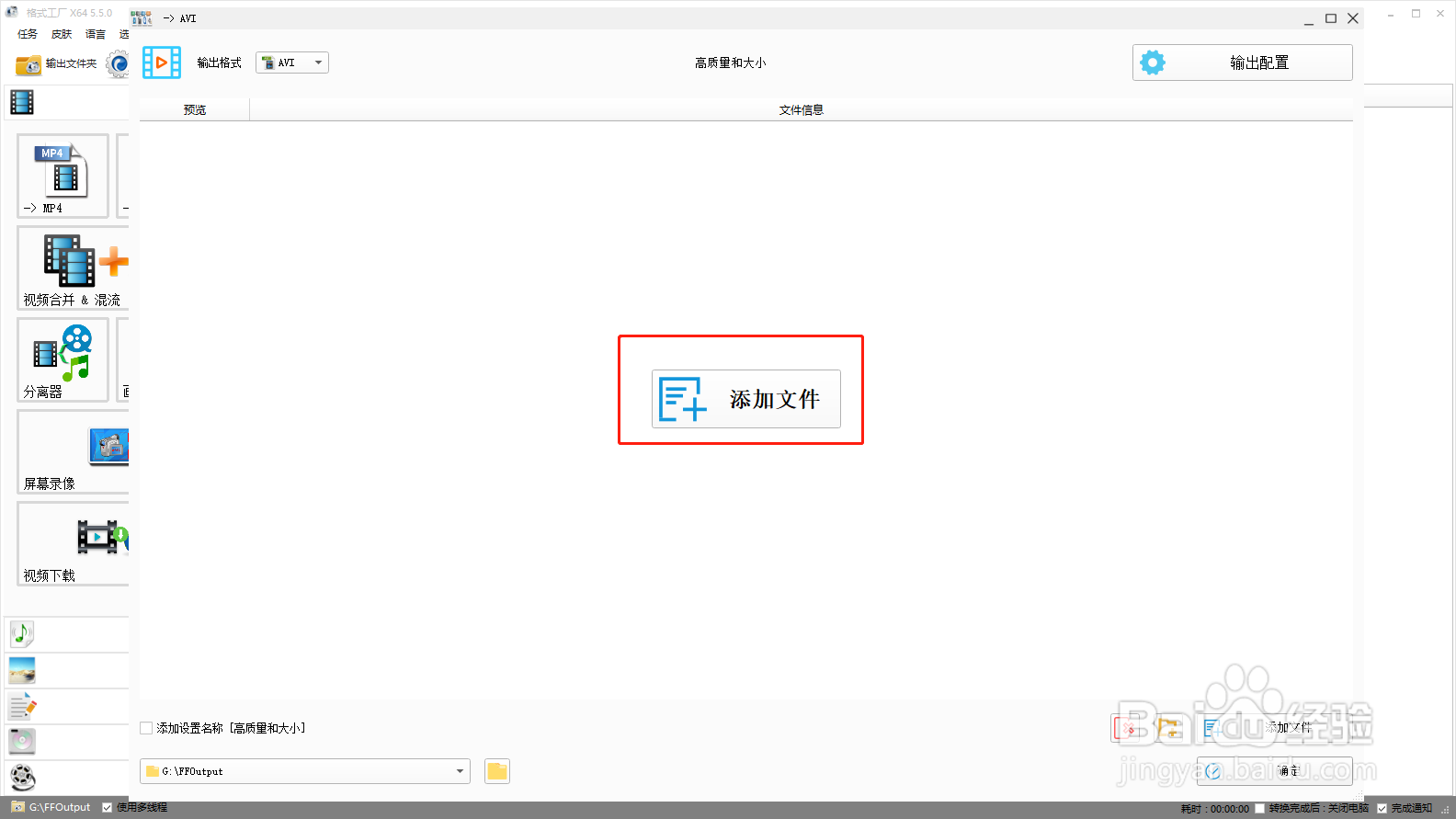Expand the utilities category with the film reel icon
The height and width of the screenshot is (819, 1456).
pyautogui.click(x=22, y=778)
